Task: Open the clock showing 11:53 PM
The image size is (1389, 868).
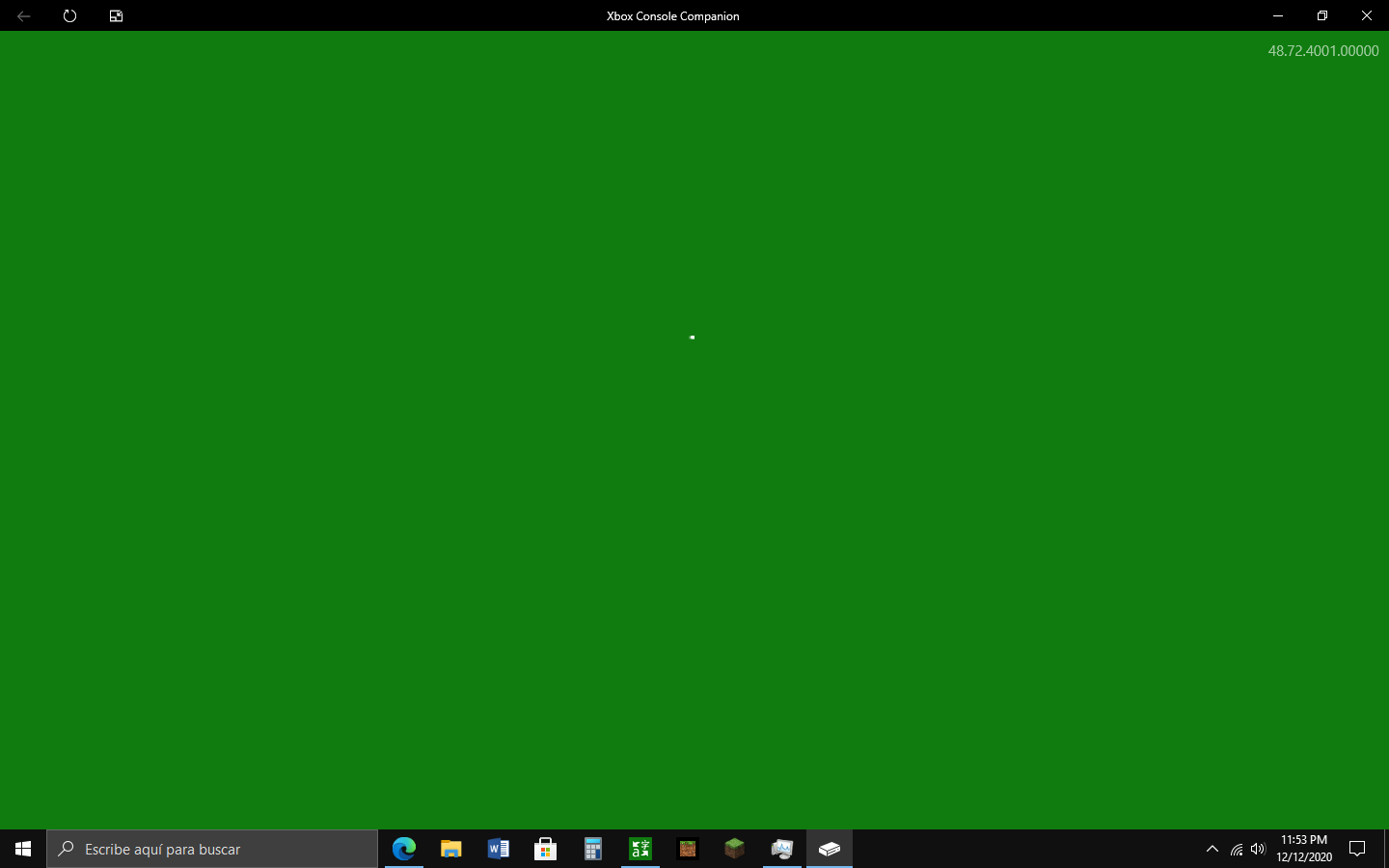Action: (x=1304, y=849)
